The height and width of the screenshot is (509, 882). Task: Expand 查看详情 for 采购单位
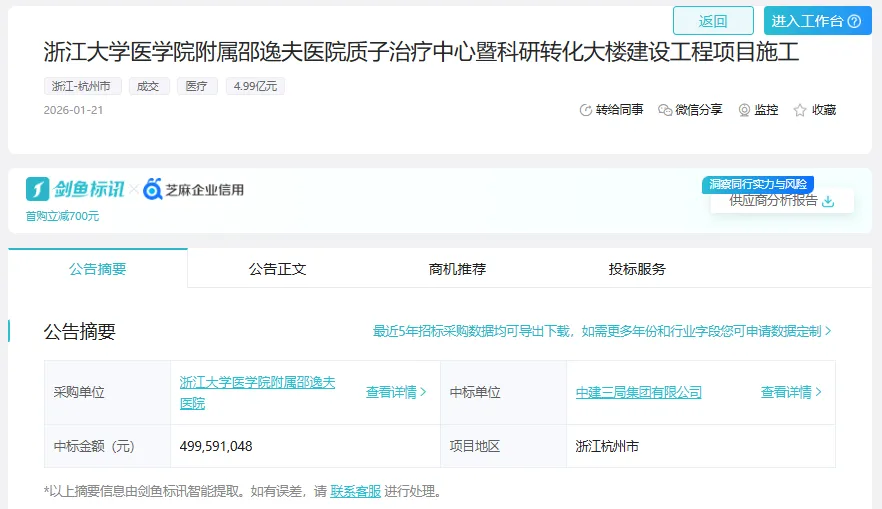[x=396, y=392]
